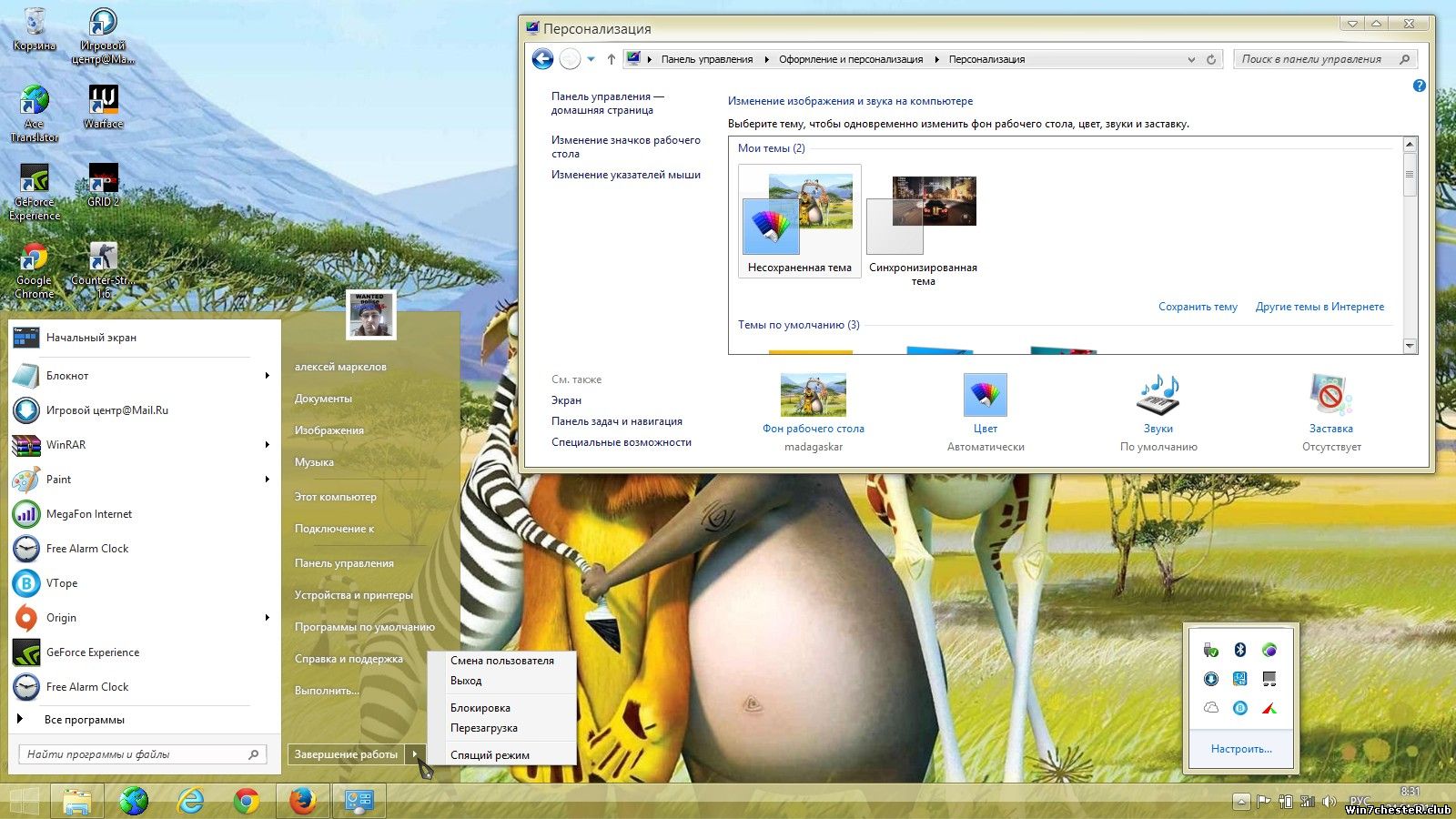Expand the address bar history dropdown
Viewport: 1456px width, 819px height.
(1191, 59)
